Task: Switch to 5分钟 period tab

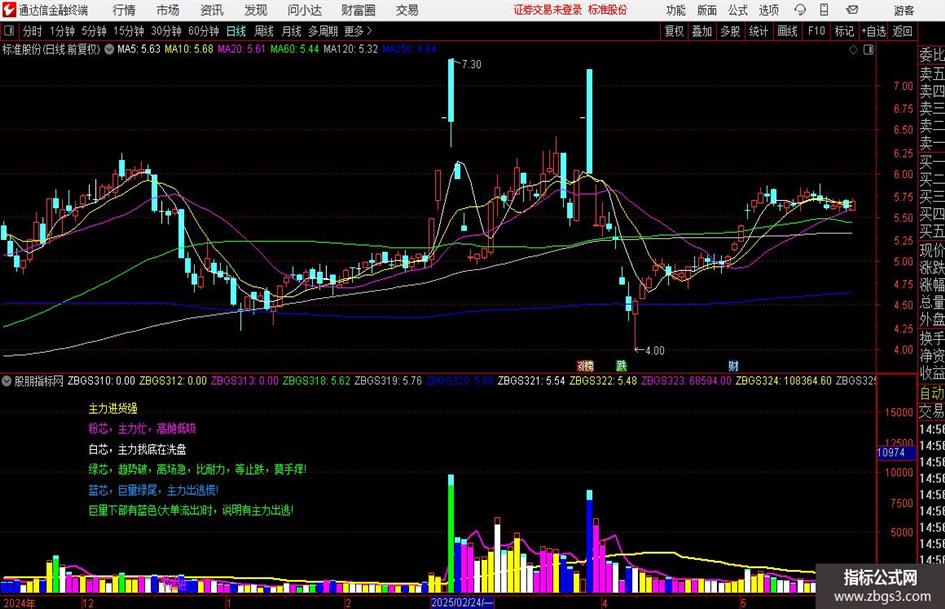Action: click(94, 31)
